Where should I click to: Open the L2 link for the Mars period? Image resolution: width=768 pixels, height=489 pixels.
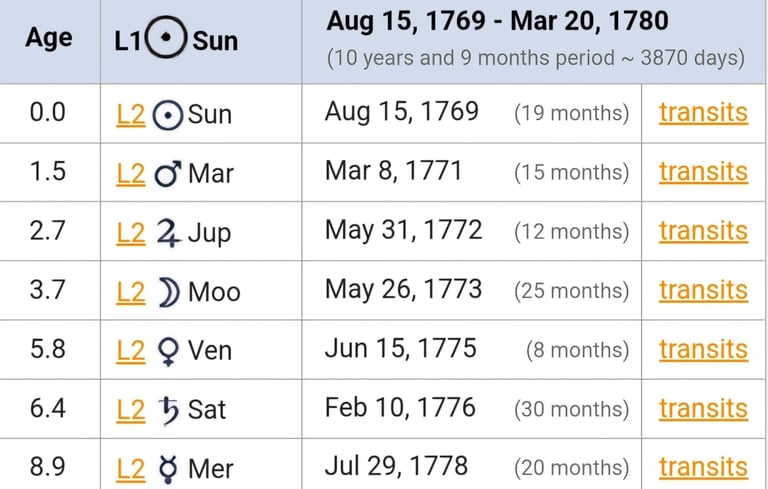[x=130, y=173]
